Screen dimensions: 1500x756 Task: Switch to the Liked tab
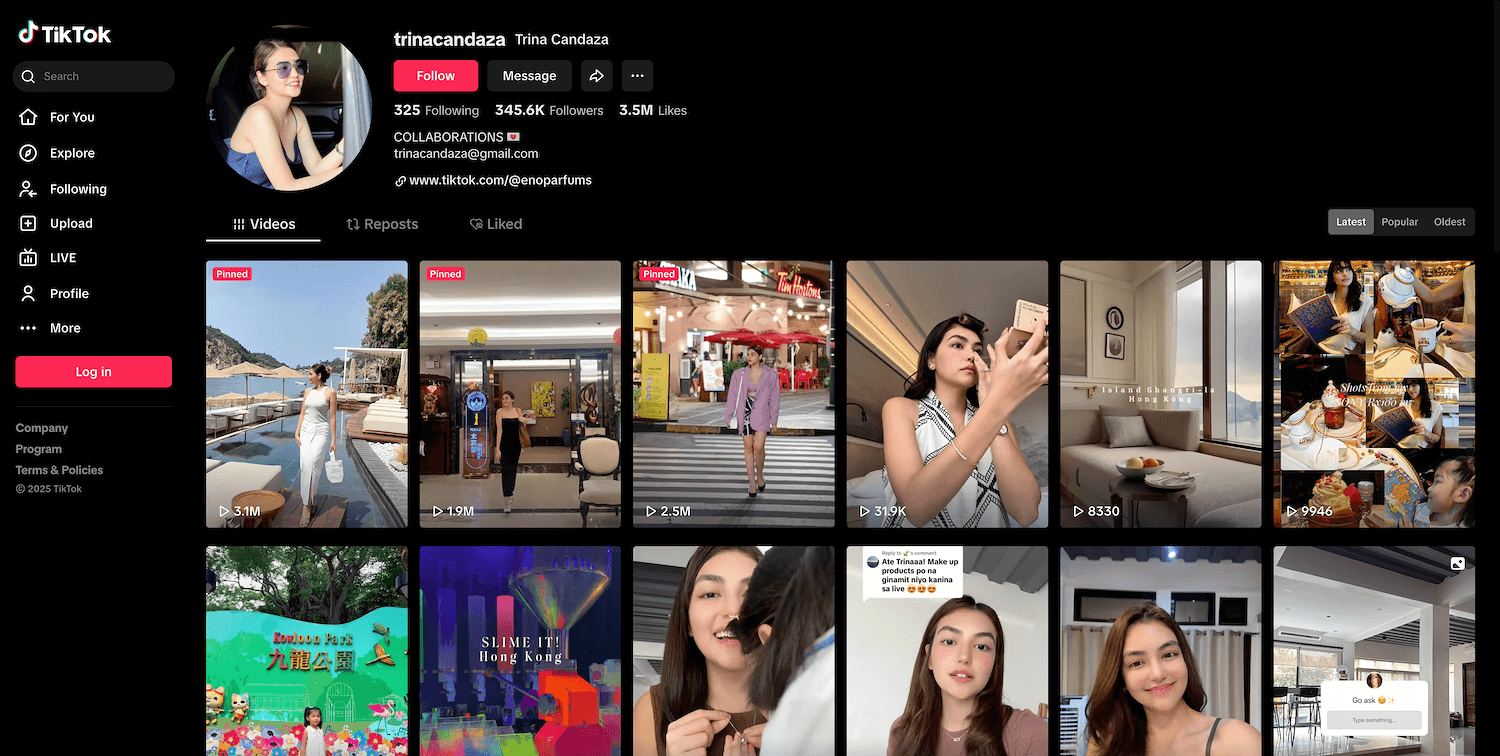click(x=496, y=224)
